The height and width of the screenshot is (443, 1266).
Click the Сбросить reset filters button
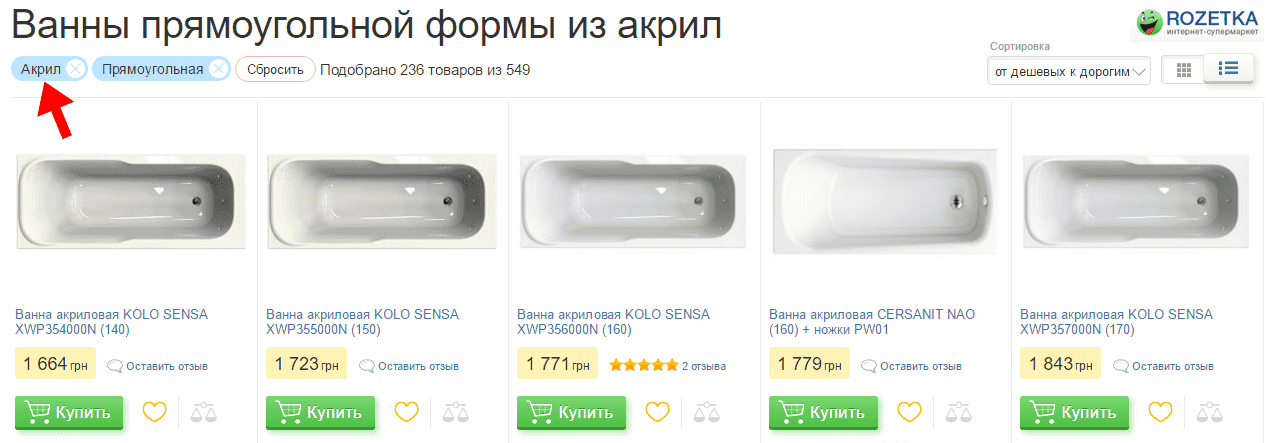(x=275, y=70)
